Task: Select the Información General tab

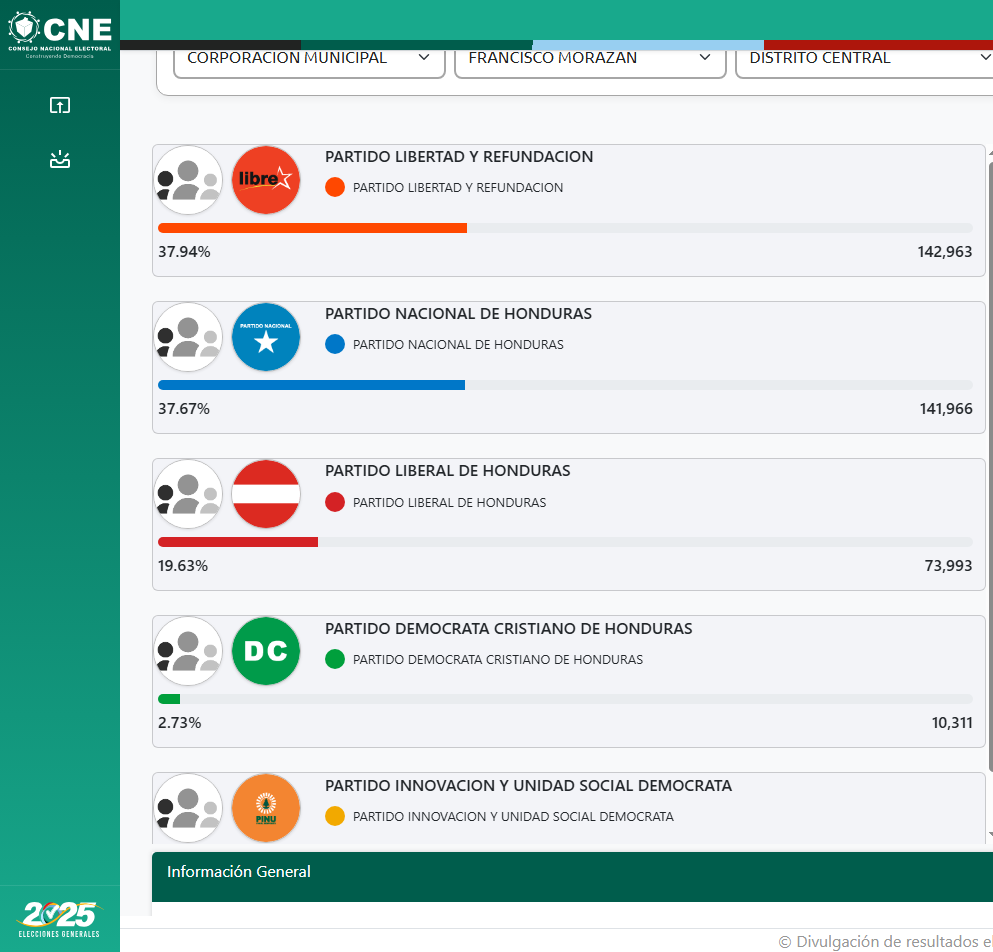Action: 239,872
